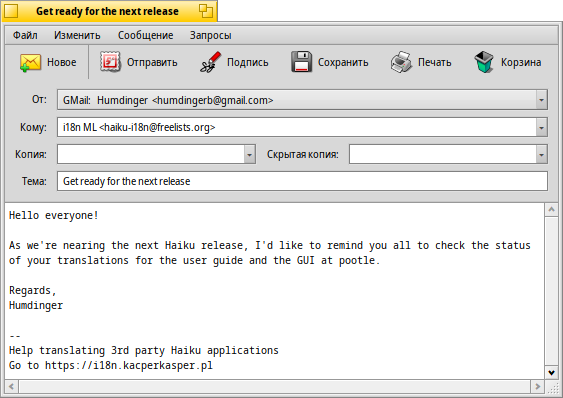
Task: Click the Отправить stamp icon
Action: (110, 62)
